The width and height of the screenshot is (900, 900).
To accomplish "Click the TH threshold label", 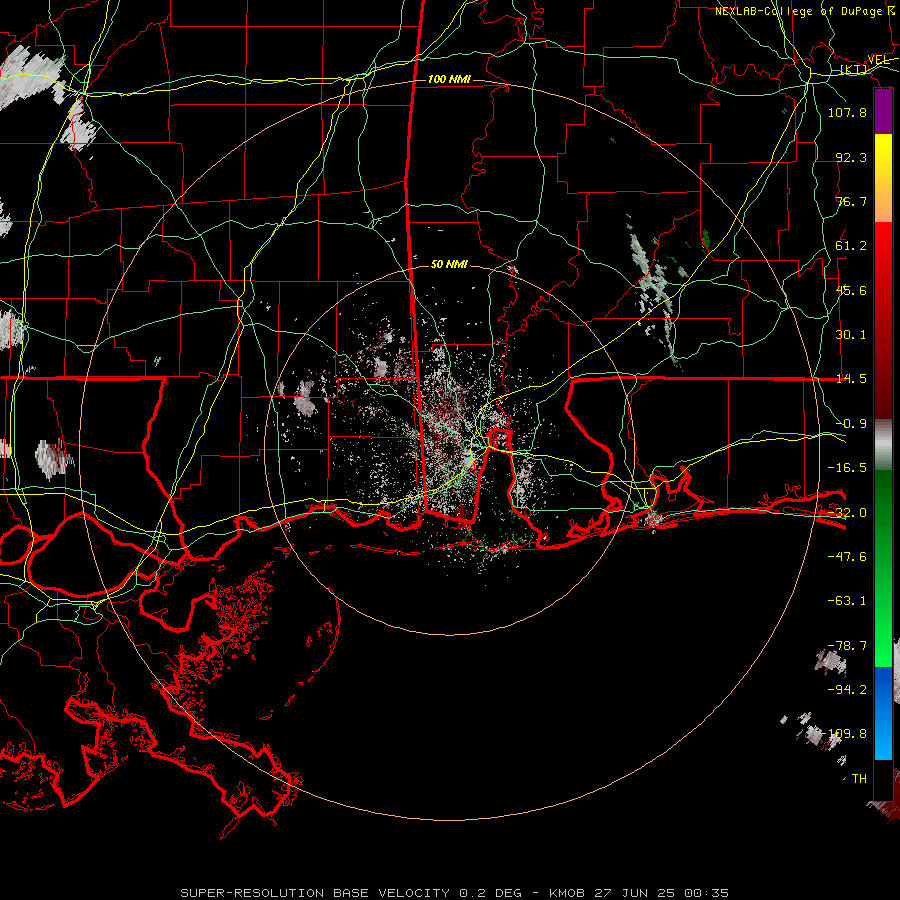I will tap(859, 779).
